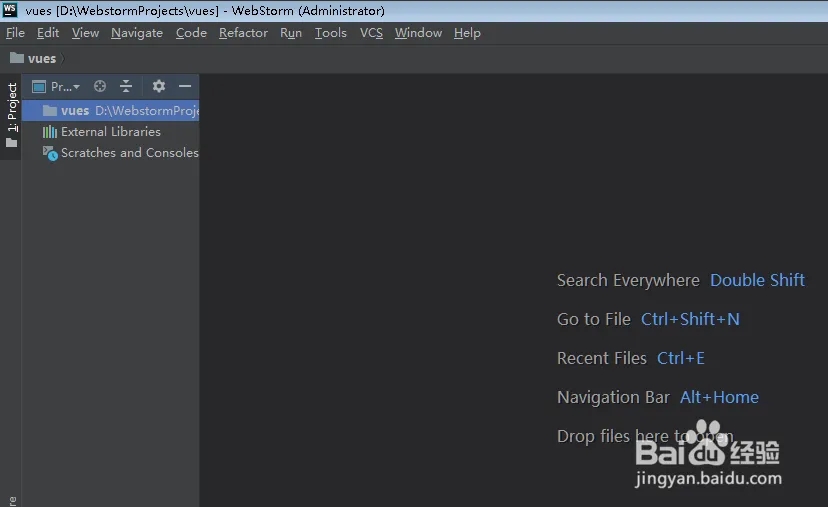Click the Project view window icon
The image size is (828, 507).
39,86
